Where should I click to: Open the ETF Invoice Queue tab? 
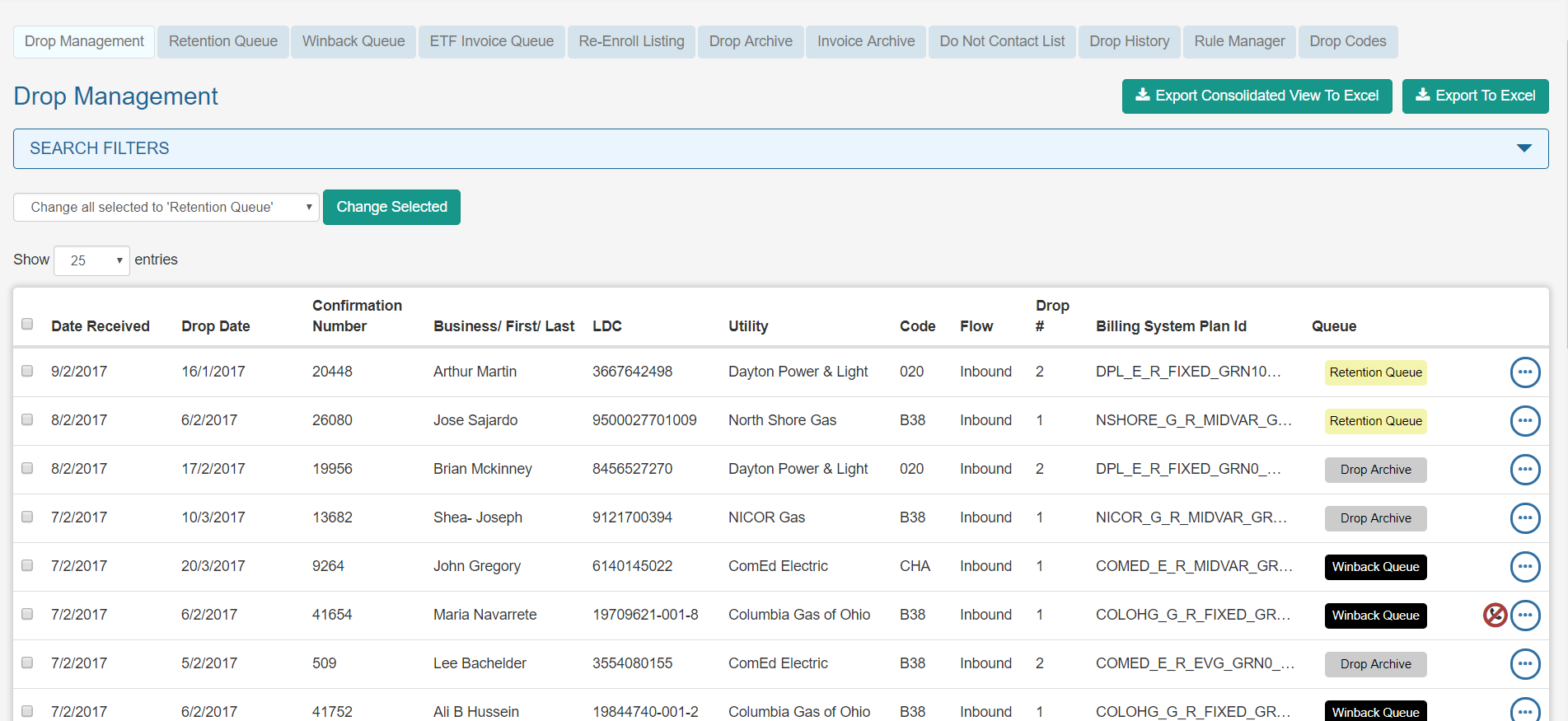[492, 41]
